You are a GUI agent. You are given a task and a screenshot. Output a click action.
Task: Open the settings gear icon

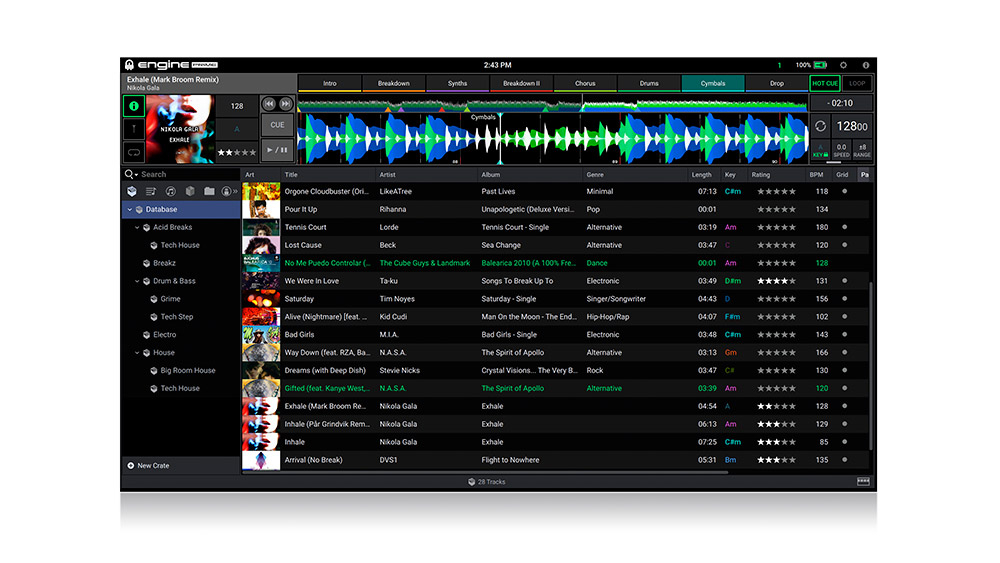843,65
